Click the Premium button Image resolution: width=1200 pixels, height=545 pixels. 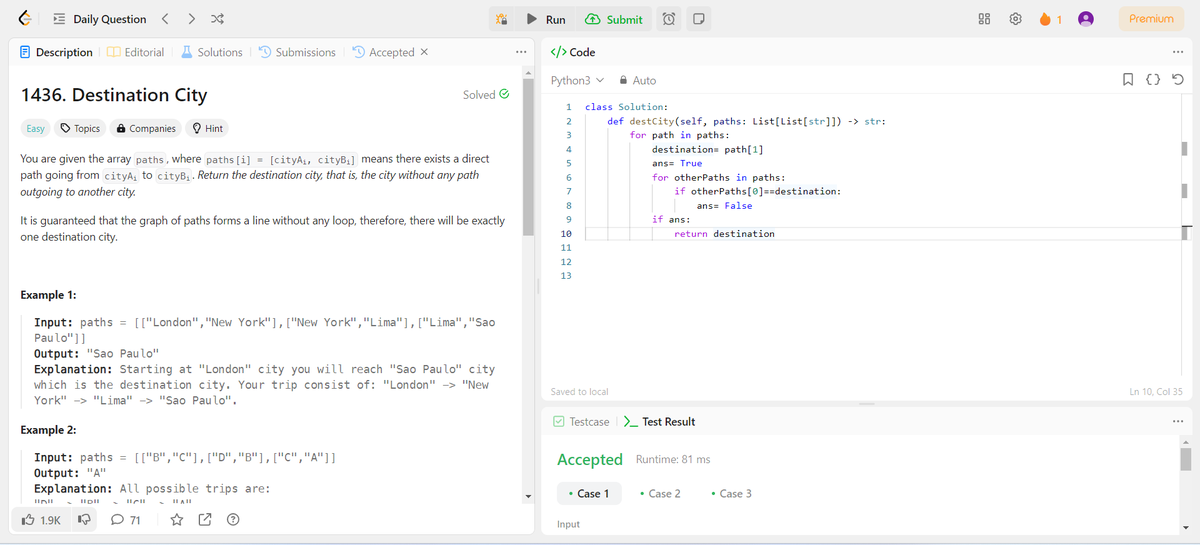click(1151, 19)
